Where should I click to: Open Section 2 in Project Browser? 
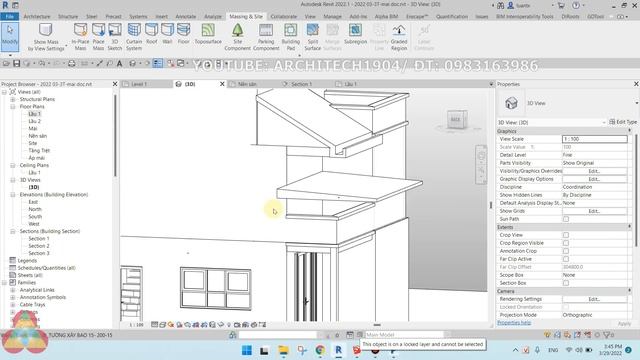tap(39, 246)
